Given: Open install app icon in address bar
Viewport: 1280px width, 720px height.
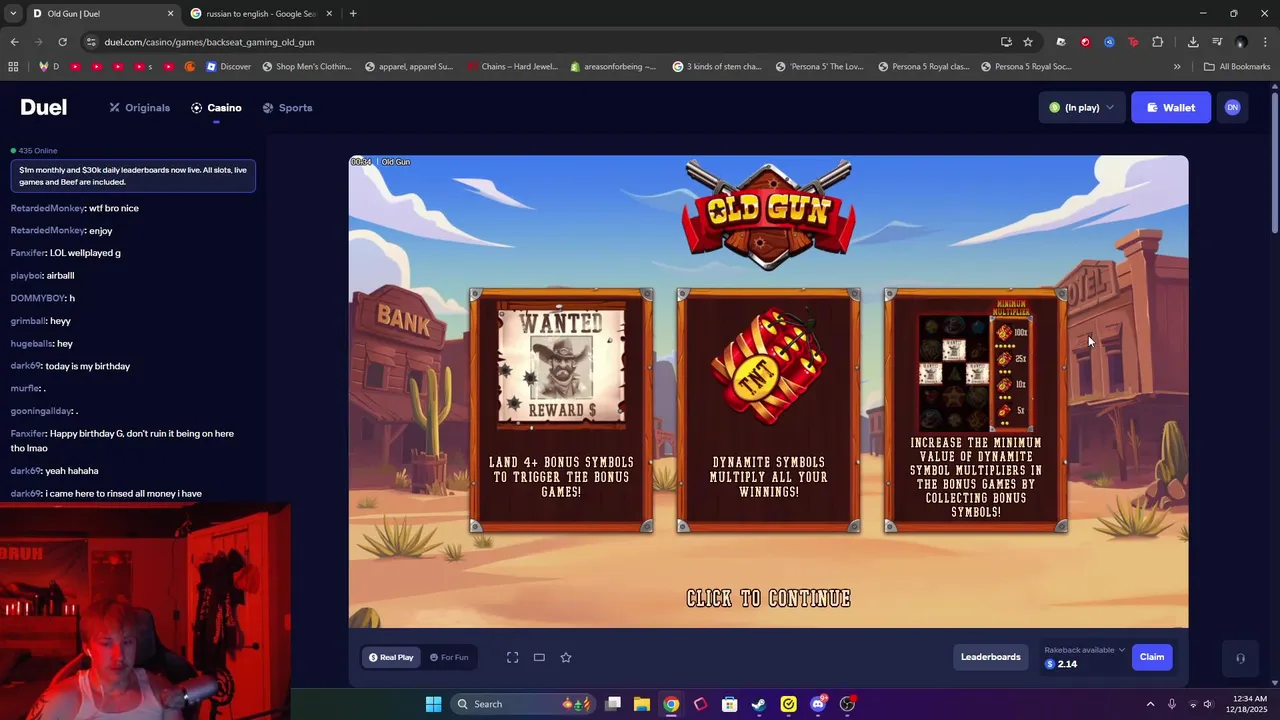Looking at the screenshot, I should (x=1006, y=42).
